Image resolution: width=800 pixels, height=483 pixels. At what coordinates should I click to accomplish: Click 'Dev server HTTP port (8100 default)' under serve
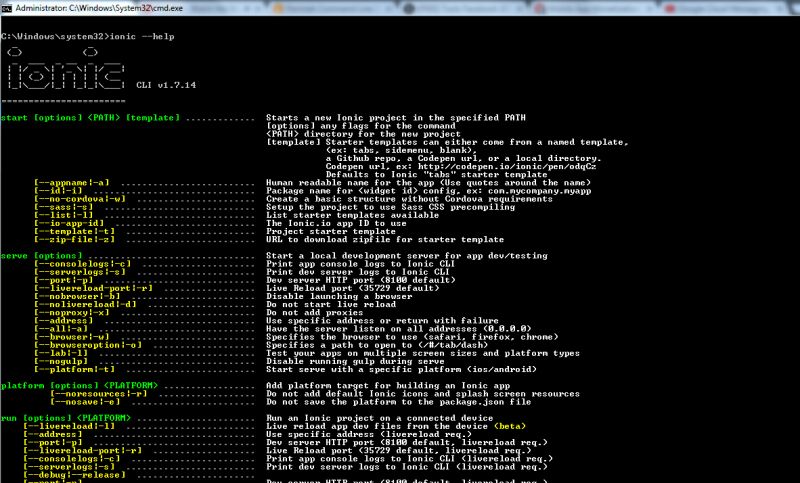(x=361, y=280)
